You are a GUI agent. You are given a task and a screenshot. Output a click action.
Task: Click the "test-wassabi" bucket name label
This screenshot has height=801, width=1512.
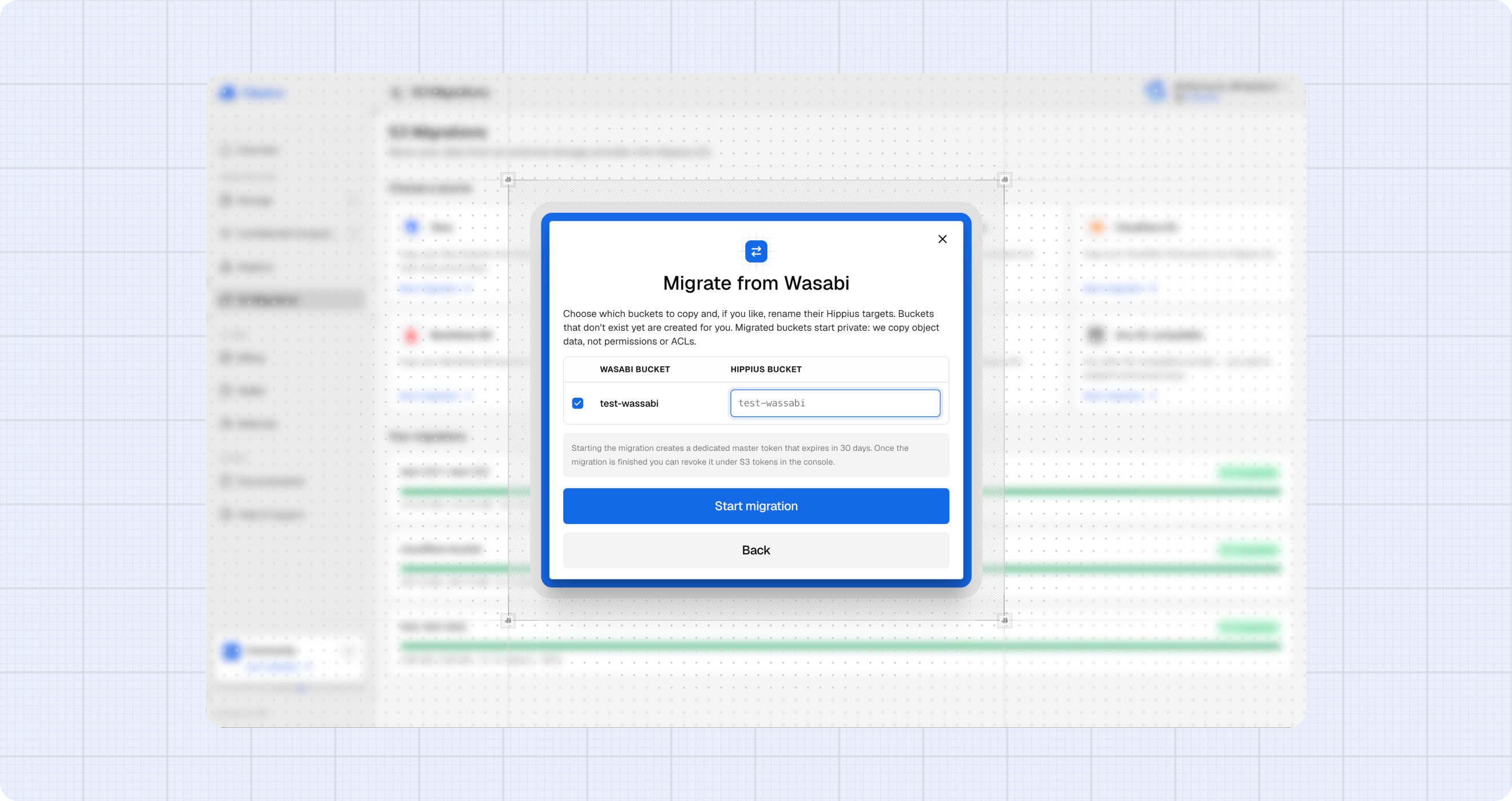tap(628, 403)
